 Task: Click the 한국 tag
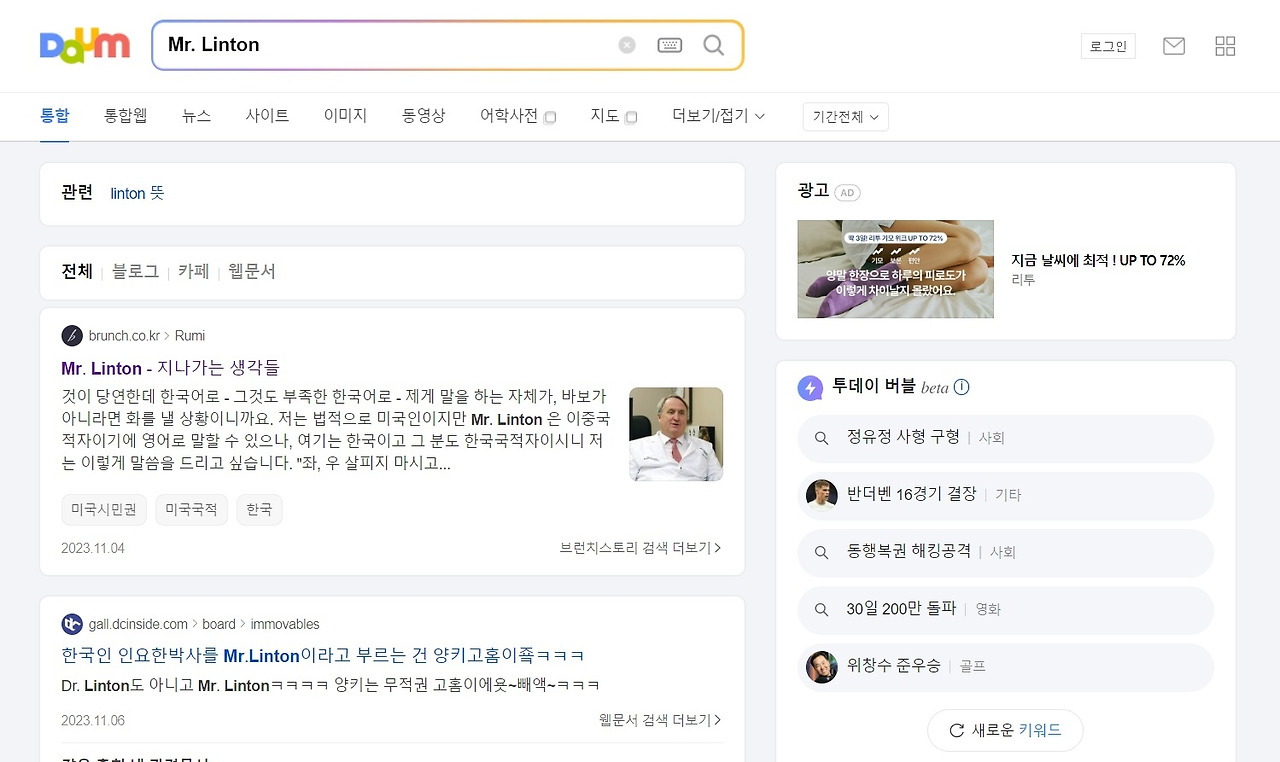(259, 509)
